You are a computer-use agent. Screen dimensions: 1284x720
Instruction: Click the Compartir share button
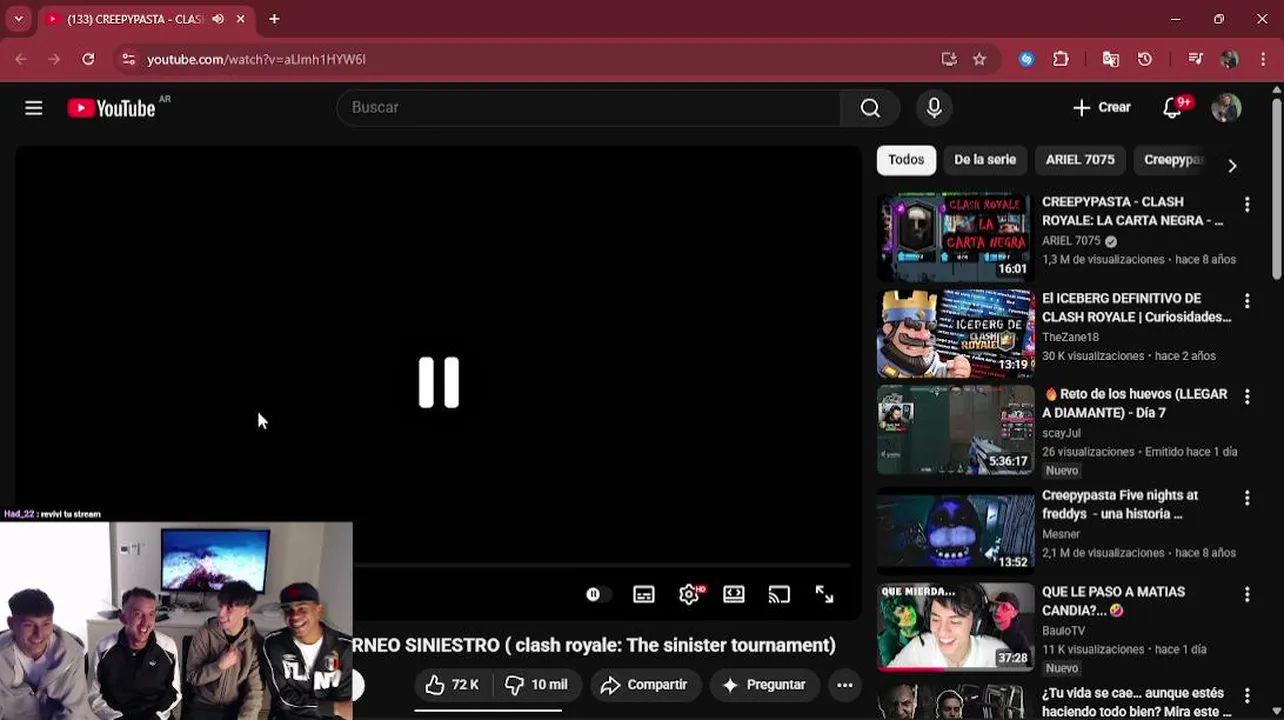644,685
